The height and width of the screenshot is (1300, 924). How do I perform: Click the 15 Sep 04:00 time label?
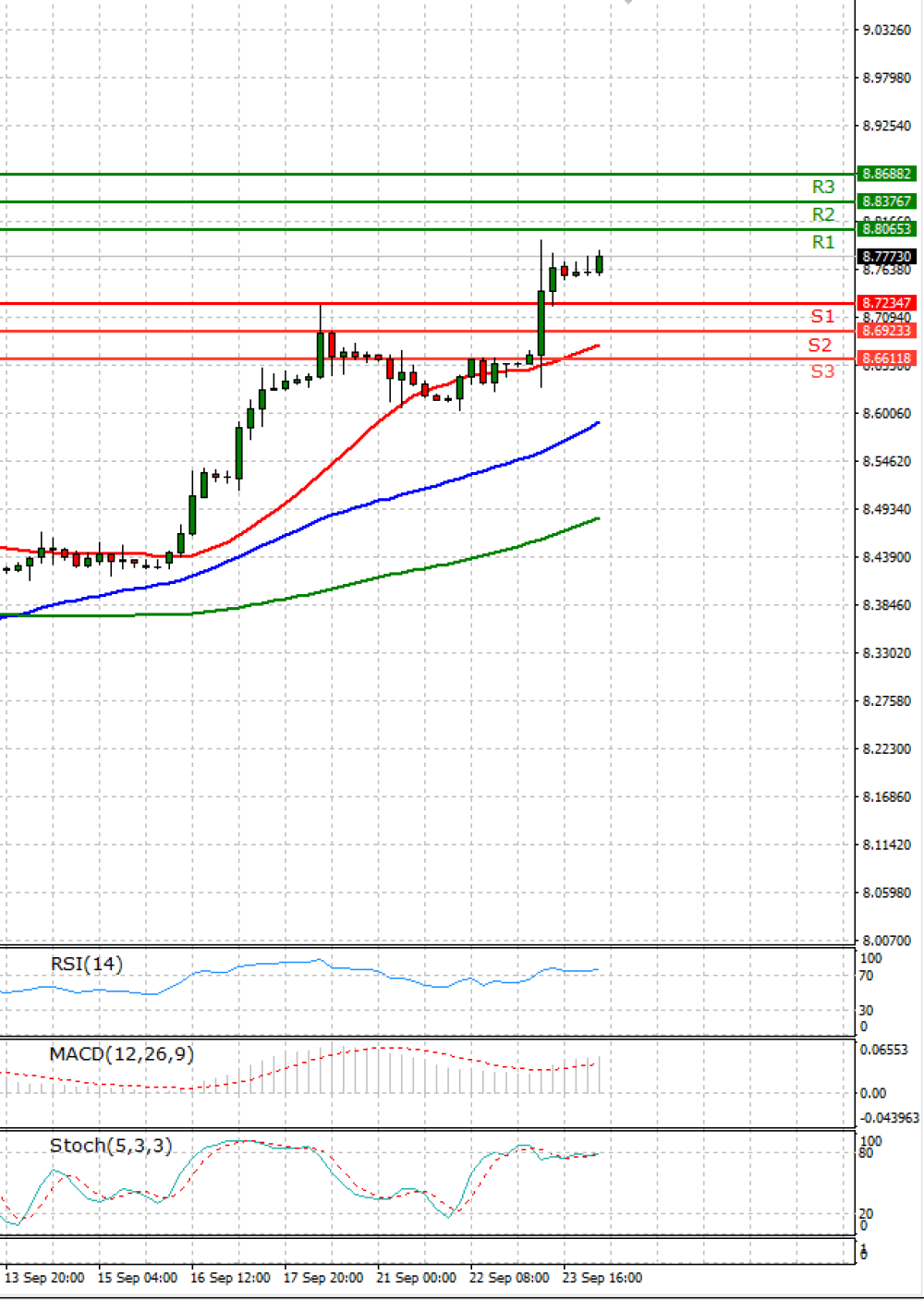click(x=138, y=1278)
